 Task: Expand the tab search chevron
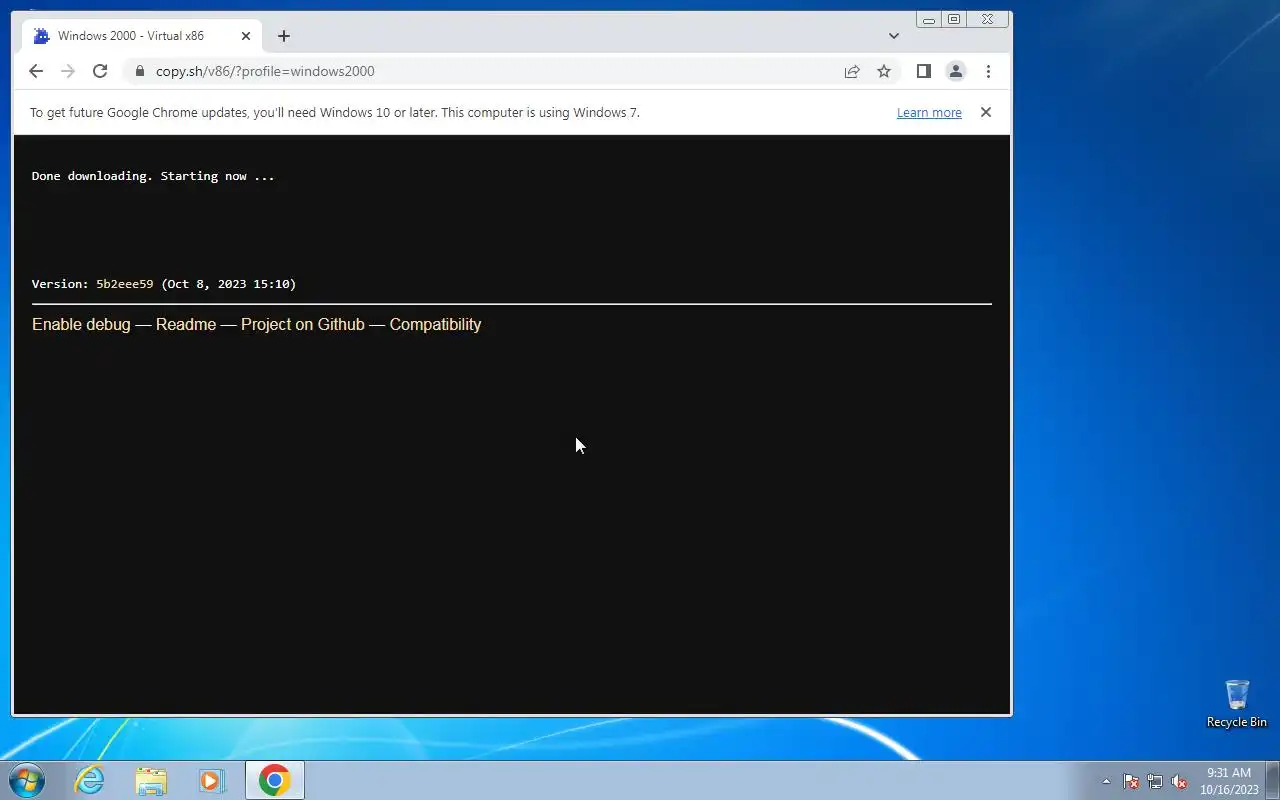coord(894,36)
